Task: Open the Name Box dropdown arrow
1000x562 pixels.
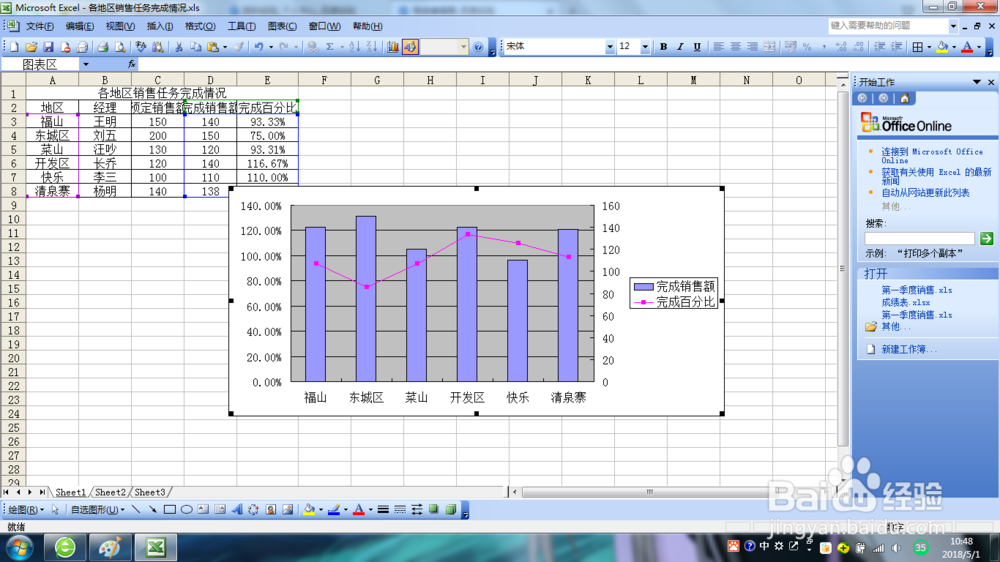Action: tap(85, 64)
